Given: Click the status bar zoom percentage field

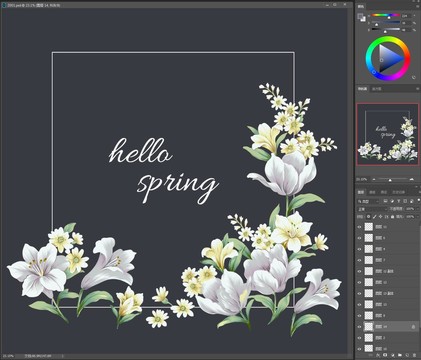Looking at the screenshot, I should [7, 356].
